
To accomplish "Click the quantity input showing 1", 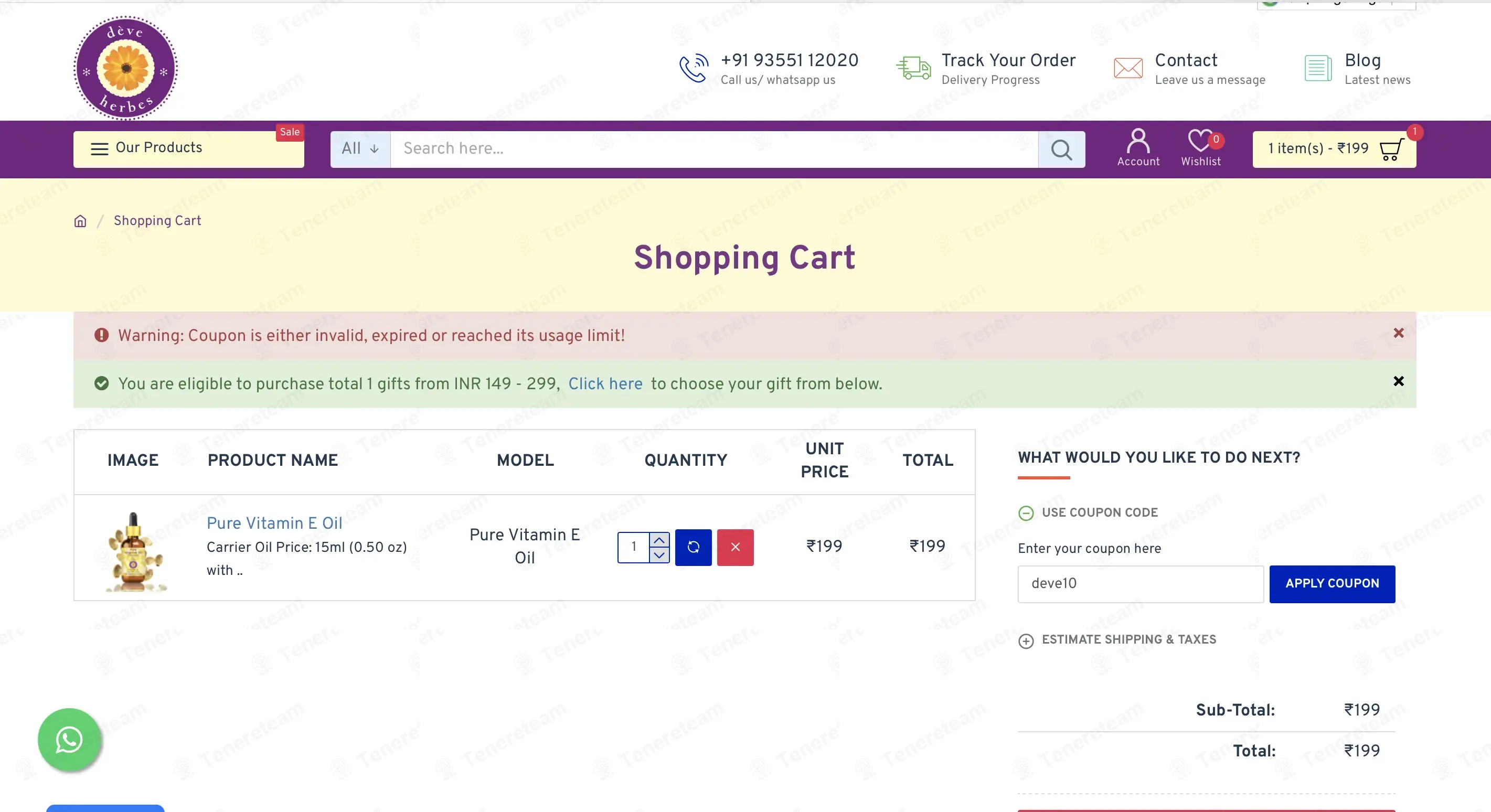I will (x=634, y=547).
